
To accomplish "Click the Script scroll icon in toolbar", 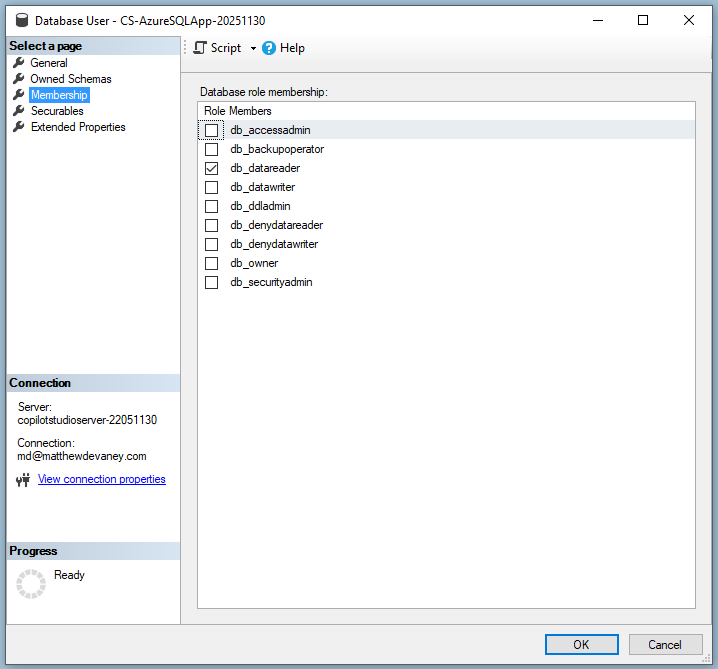I will pyautogui.click(x=200, y=48).
